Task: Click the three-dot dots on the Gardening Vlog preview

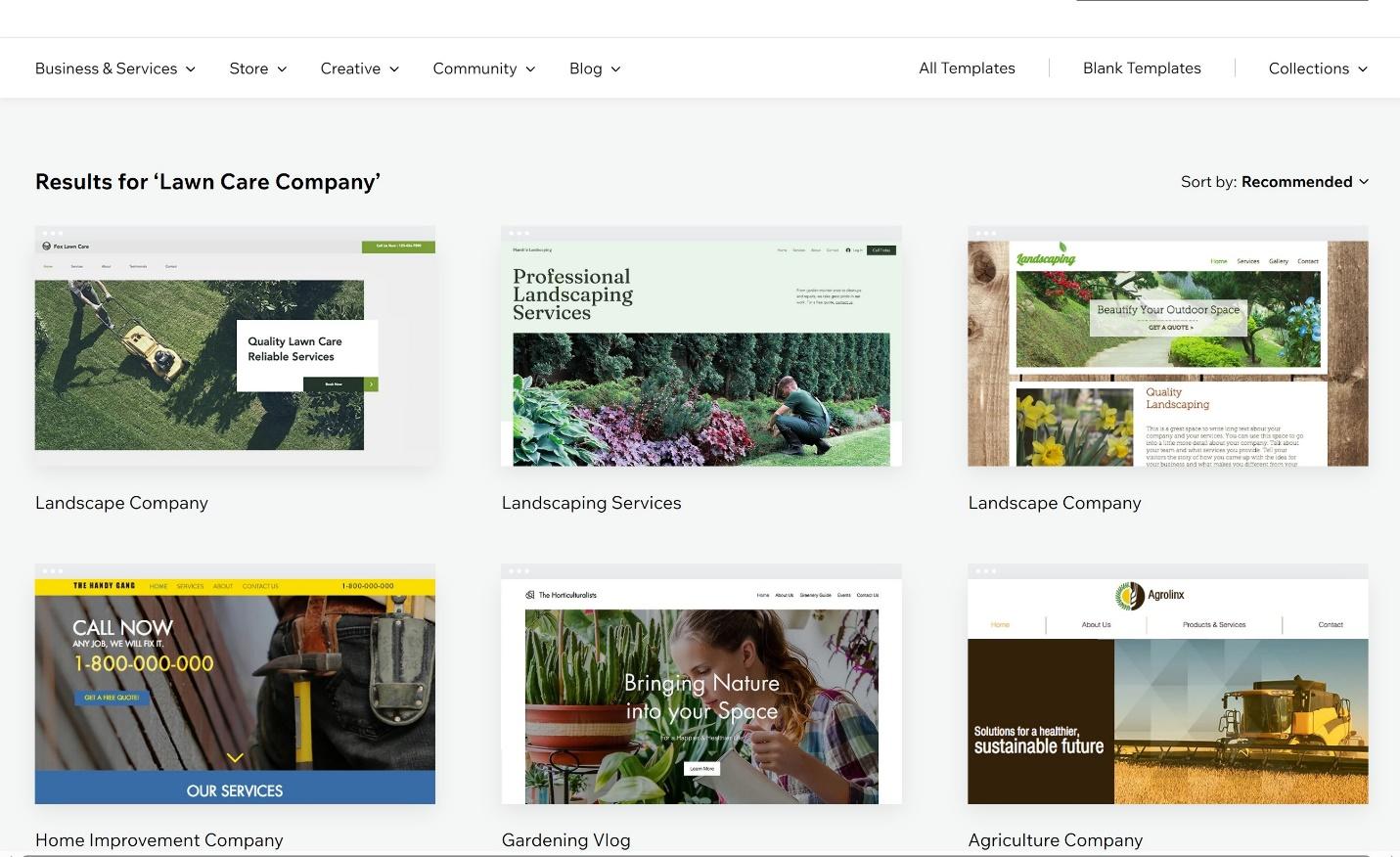Action: coord(519,570)
